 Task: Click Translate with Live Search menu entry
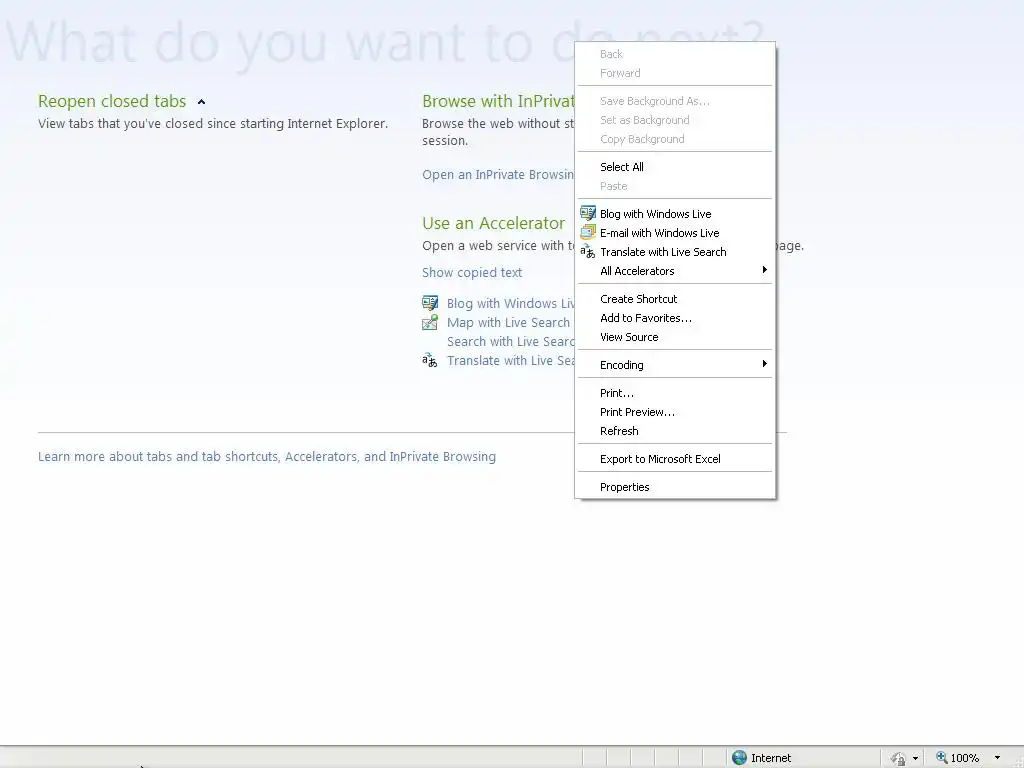pyautogui.click(x=675, y=252)
